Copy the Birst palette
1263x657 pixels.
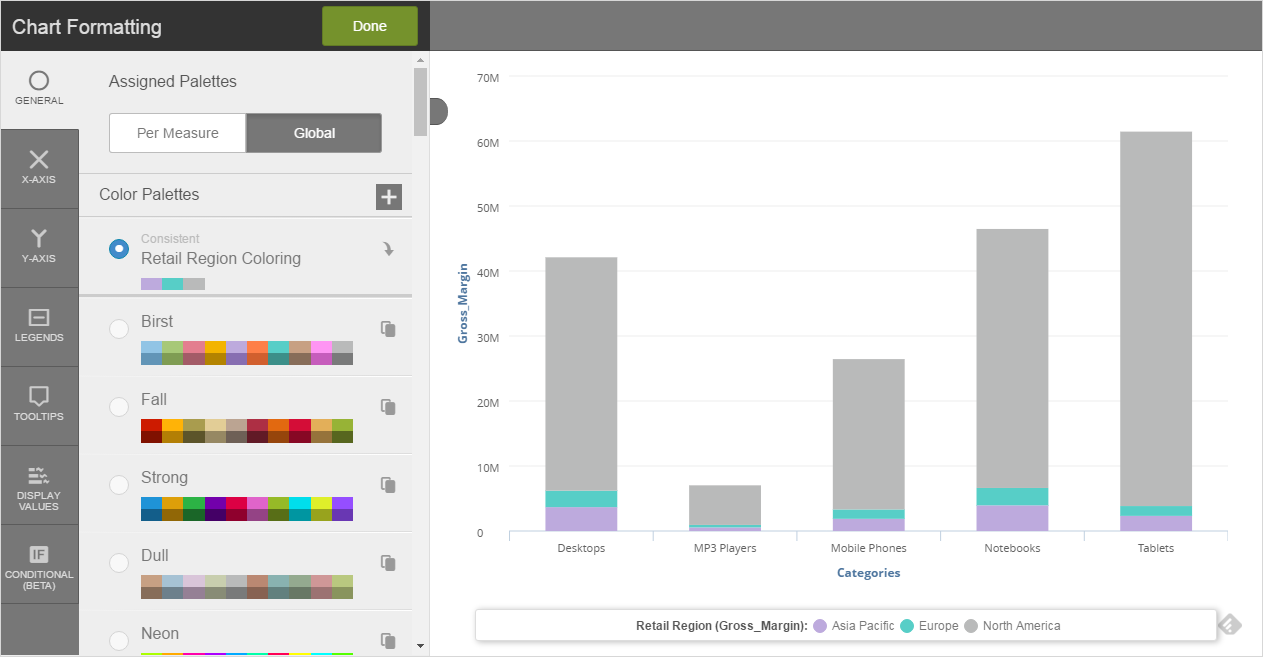[388, 329]
